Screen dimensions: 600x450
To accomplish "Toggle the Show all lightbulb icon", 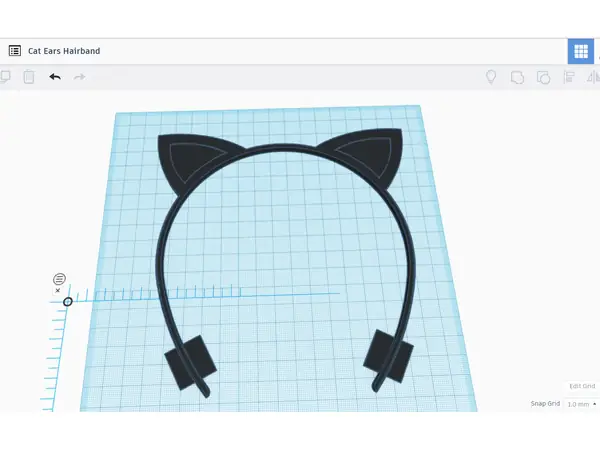I will pyautogui.click(x=491, y=77).
